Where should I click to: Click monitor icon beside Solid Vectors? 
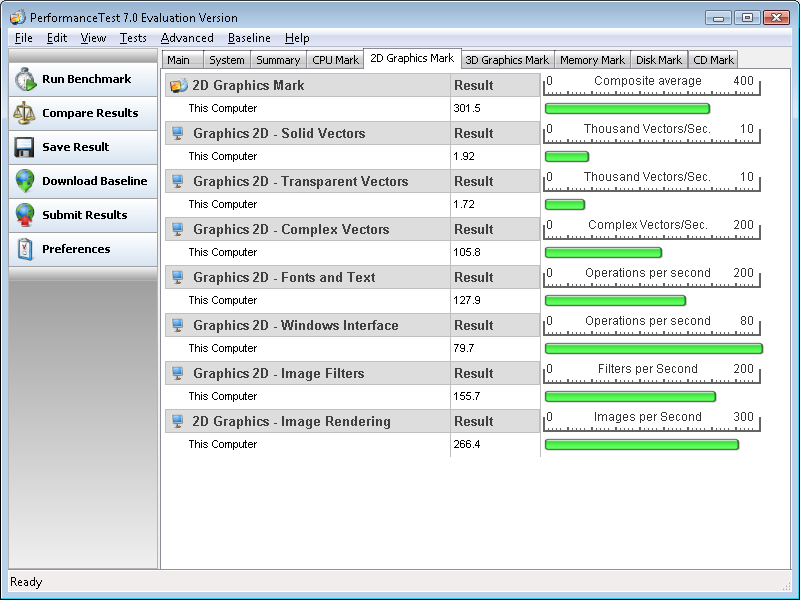pyautogui.click(x=178, y=134)
